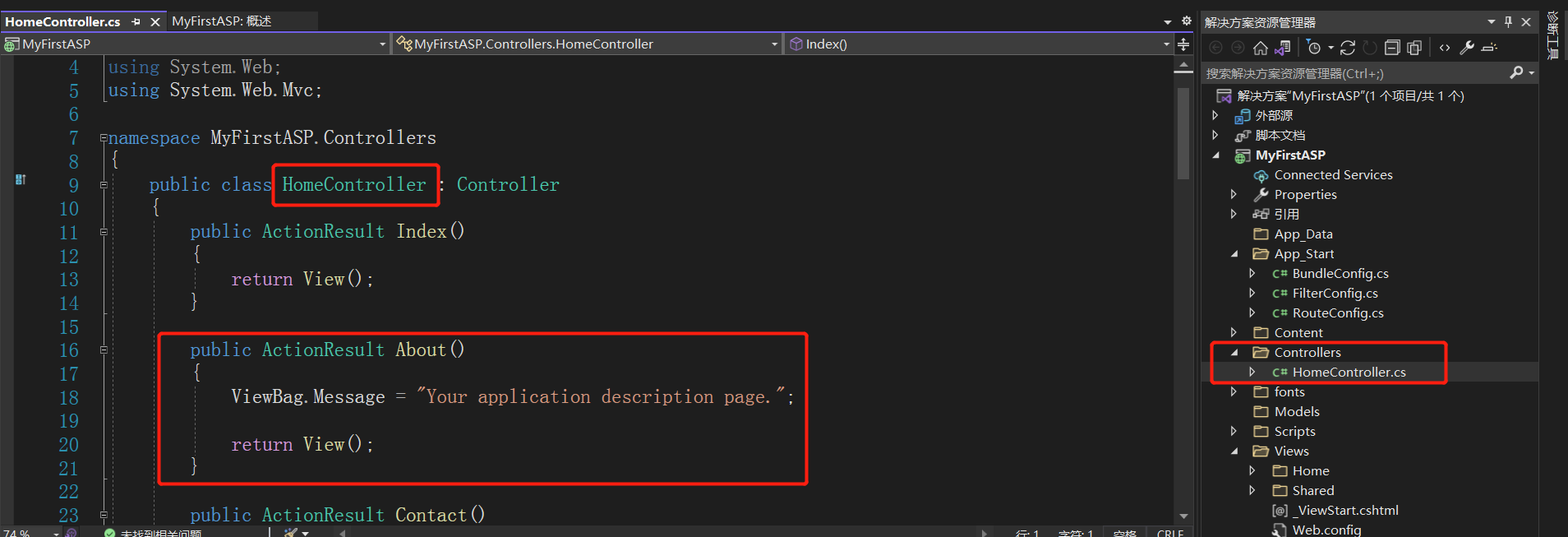This screenshot has height=537, width=1568.
Task: Click the editor vertical scrollbar thumb
Action: pyautogui.click(x=1183, y=133)
